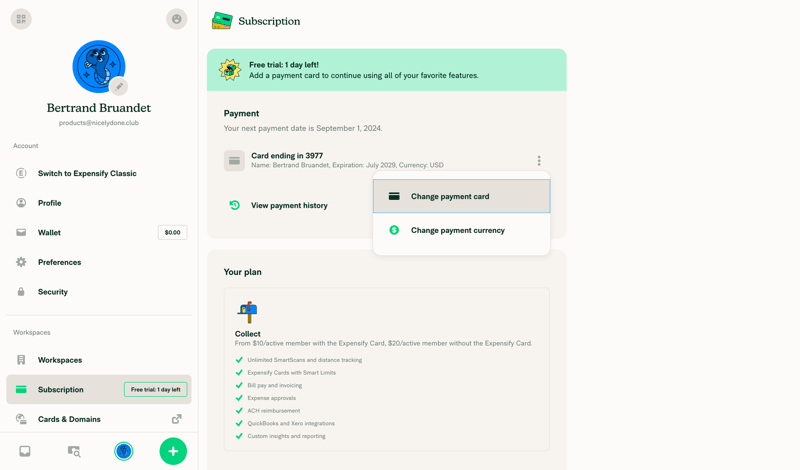Click the free trial banner star icon

pos(230,70)
